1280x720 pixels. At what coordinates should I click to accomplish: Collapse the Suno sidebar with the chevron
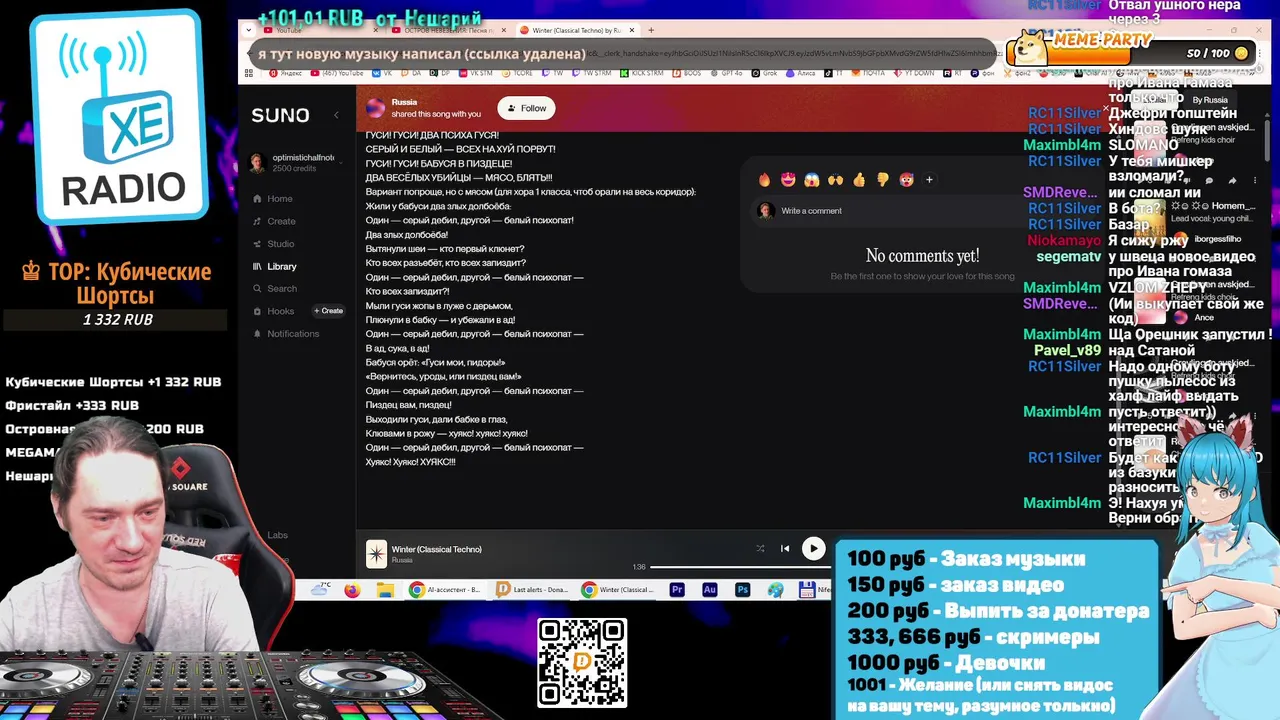pyautogui.click(x=336, y=115)
